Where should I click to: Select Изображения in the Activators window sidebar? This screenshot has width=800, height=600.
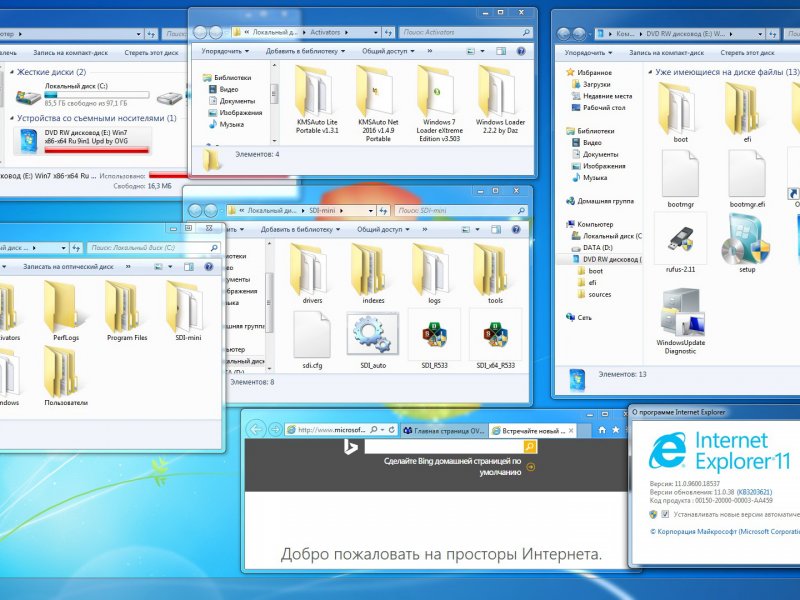tap(235, 113)
